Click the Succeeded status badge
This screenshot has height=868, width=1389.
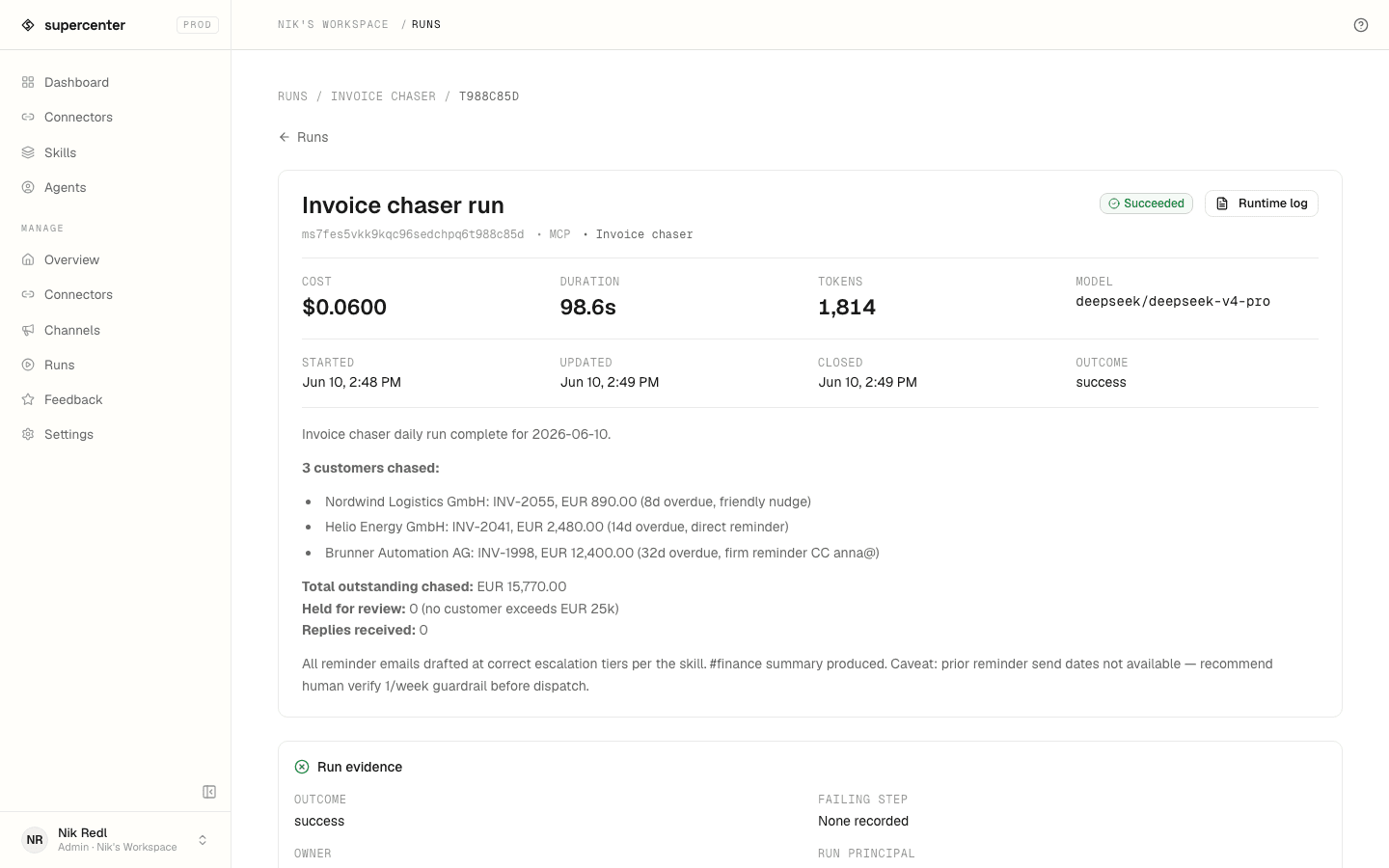[x=1146, y=203]
